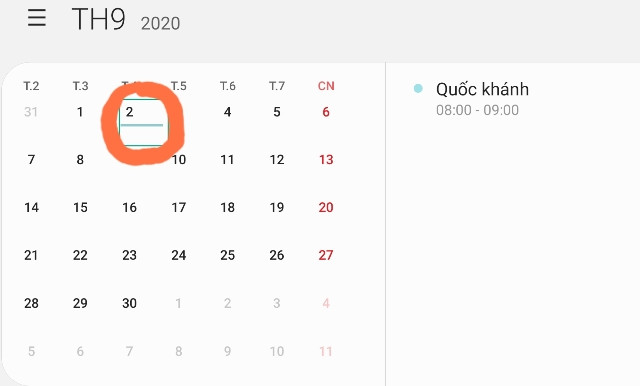Click the CN Sunday column header
The width and height of the screenshot is (640, 386).
coord(326,86)
